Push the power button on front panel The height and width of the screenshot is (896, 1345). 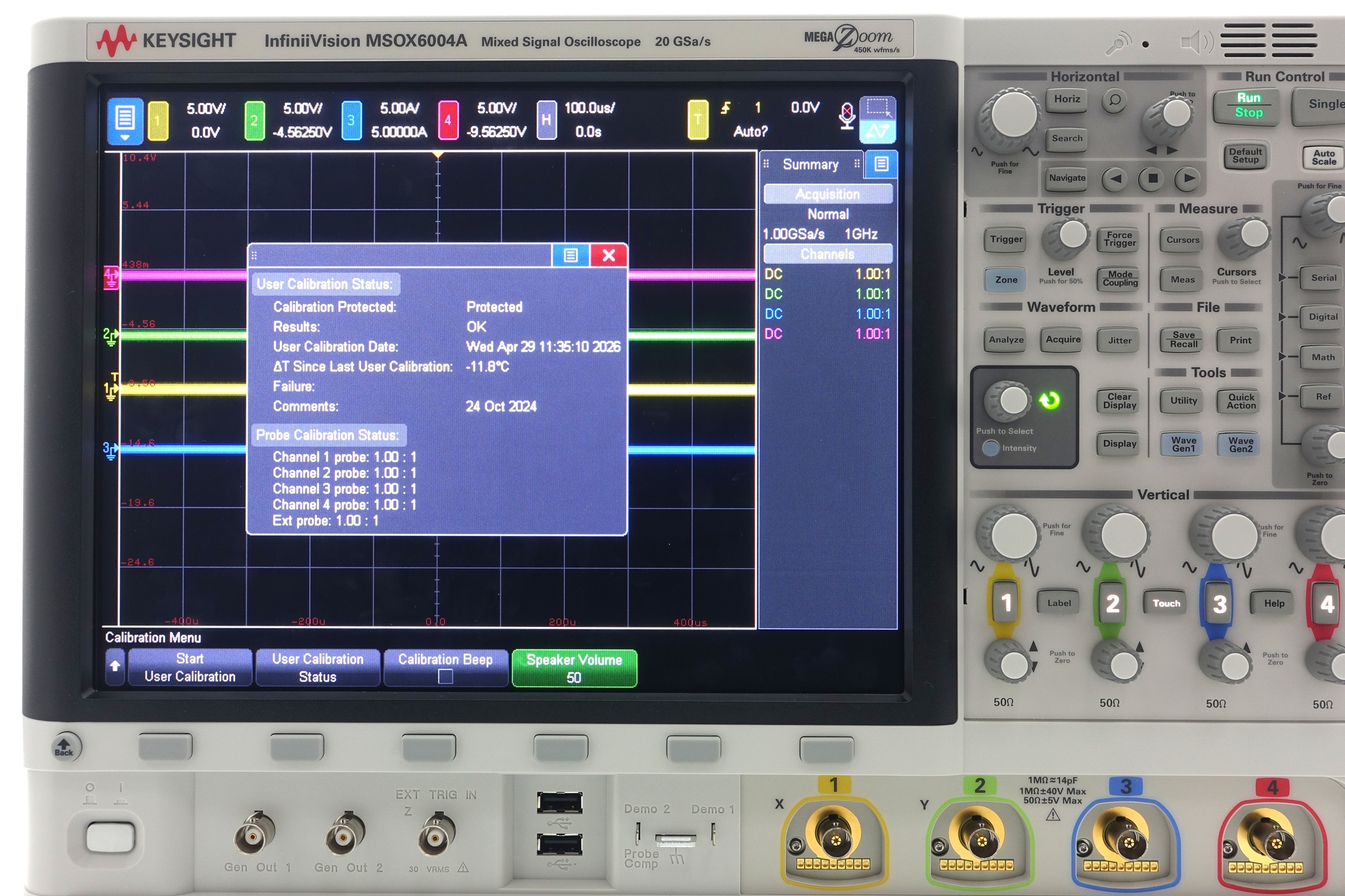[x=110, y=838]
